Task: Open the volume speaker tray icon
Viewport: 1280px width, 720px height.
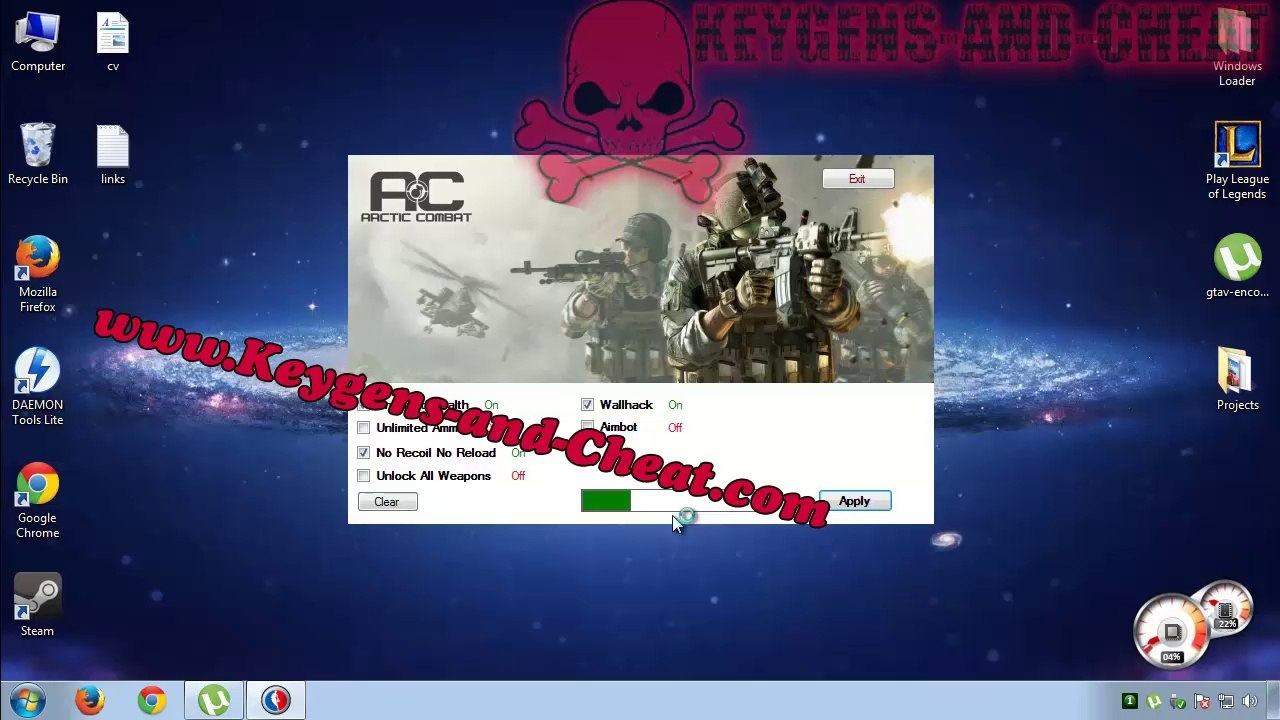Action: tap(1250, 702)
